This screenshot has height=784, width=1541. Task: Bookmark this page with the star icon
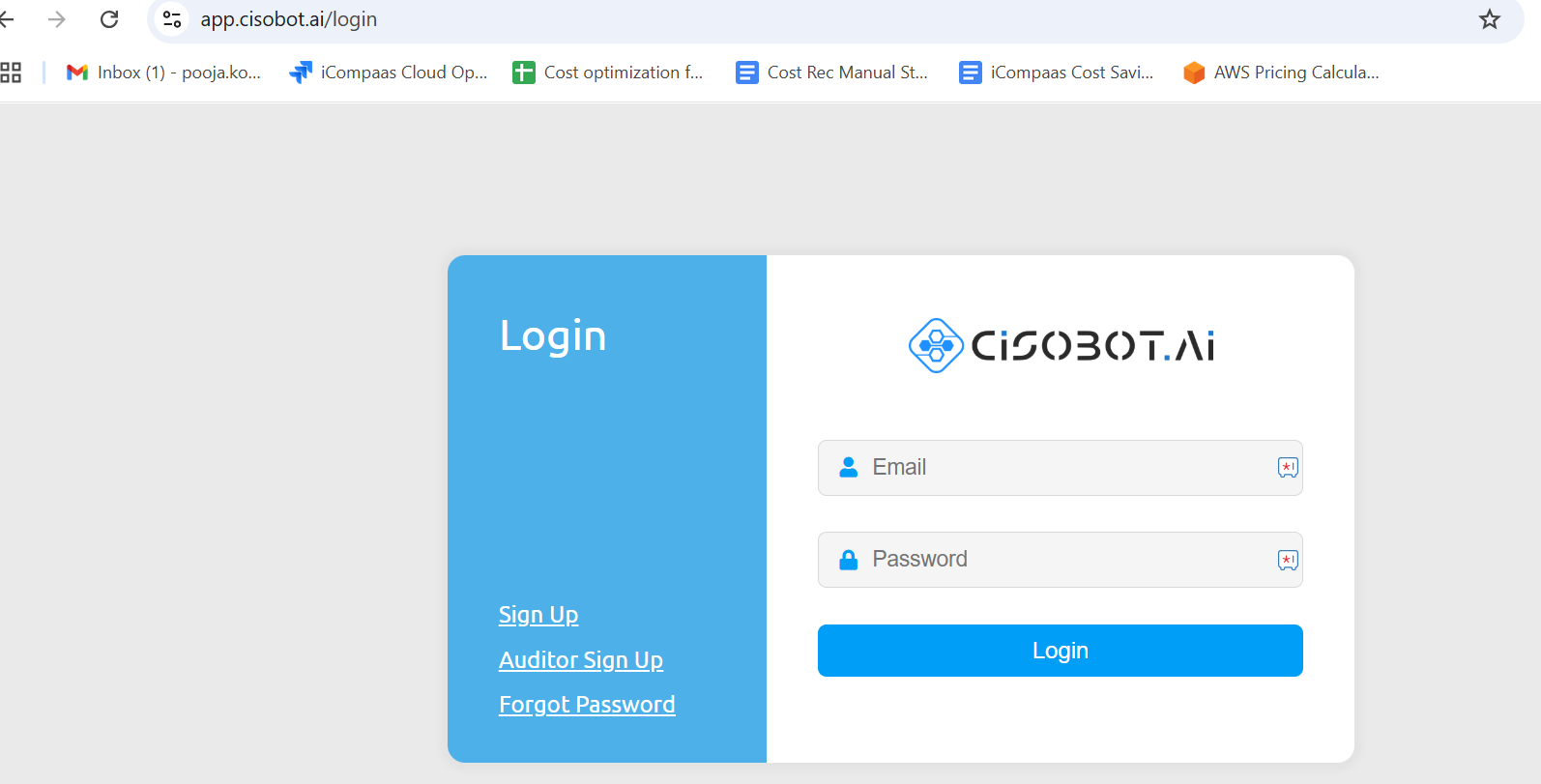click(x=1489, y=19)
